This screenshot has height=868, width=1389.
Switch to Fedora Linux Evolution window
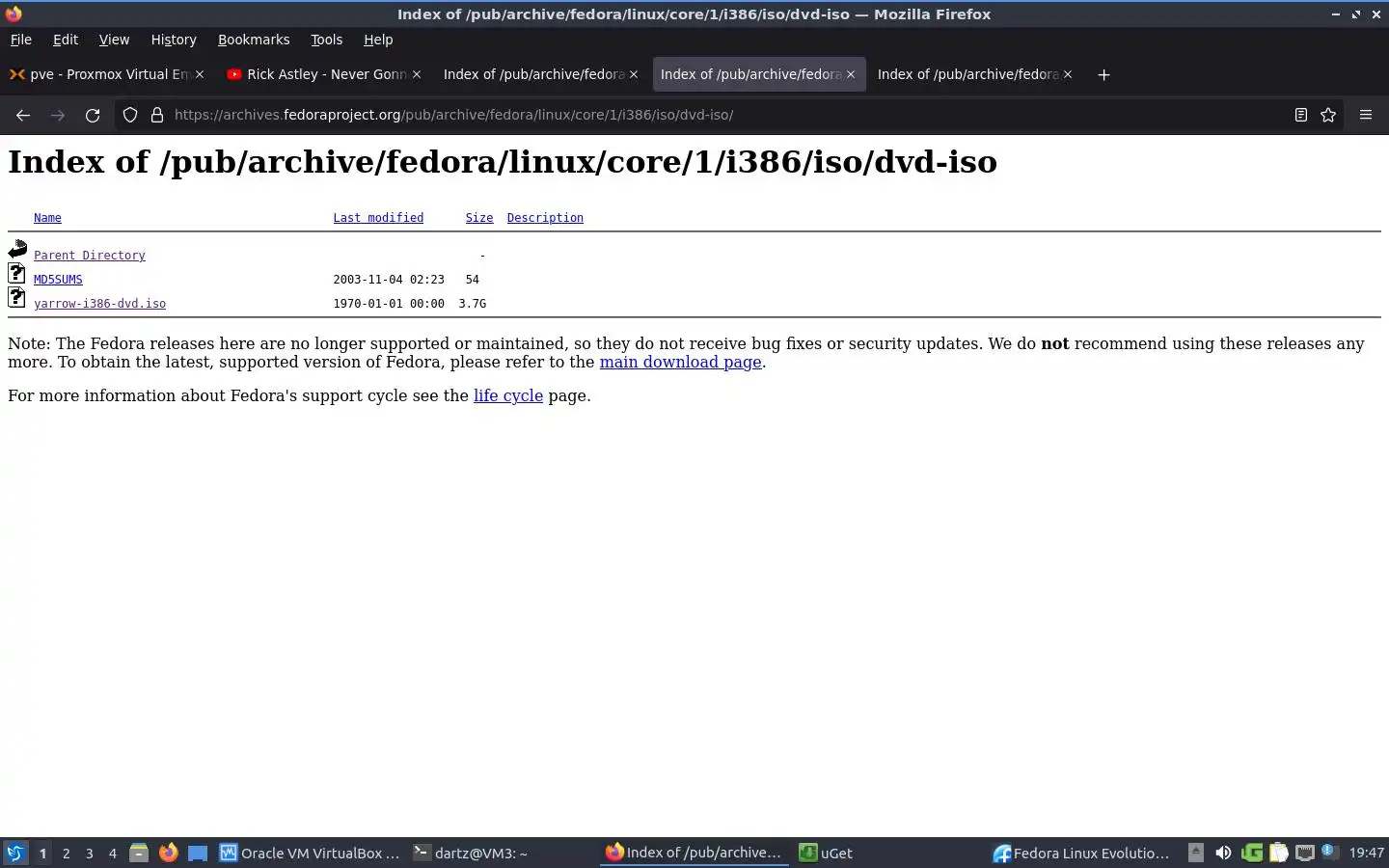tap(1081, 853)
